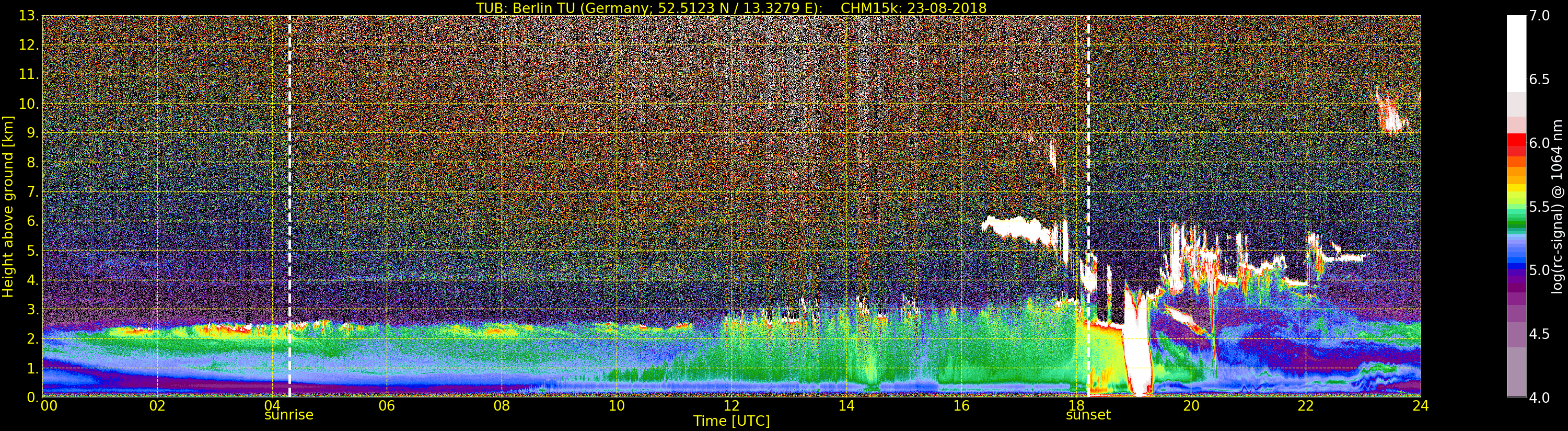The width and height of the screenshot is (1568, 431).
Task: Click the height tick label '7.'
Action: point(32,192)
